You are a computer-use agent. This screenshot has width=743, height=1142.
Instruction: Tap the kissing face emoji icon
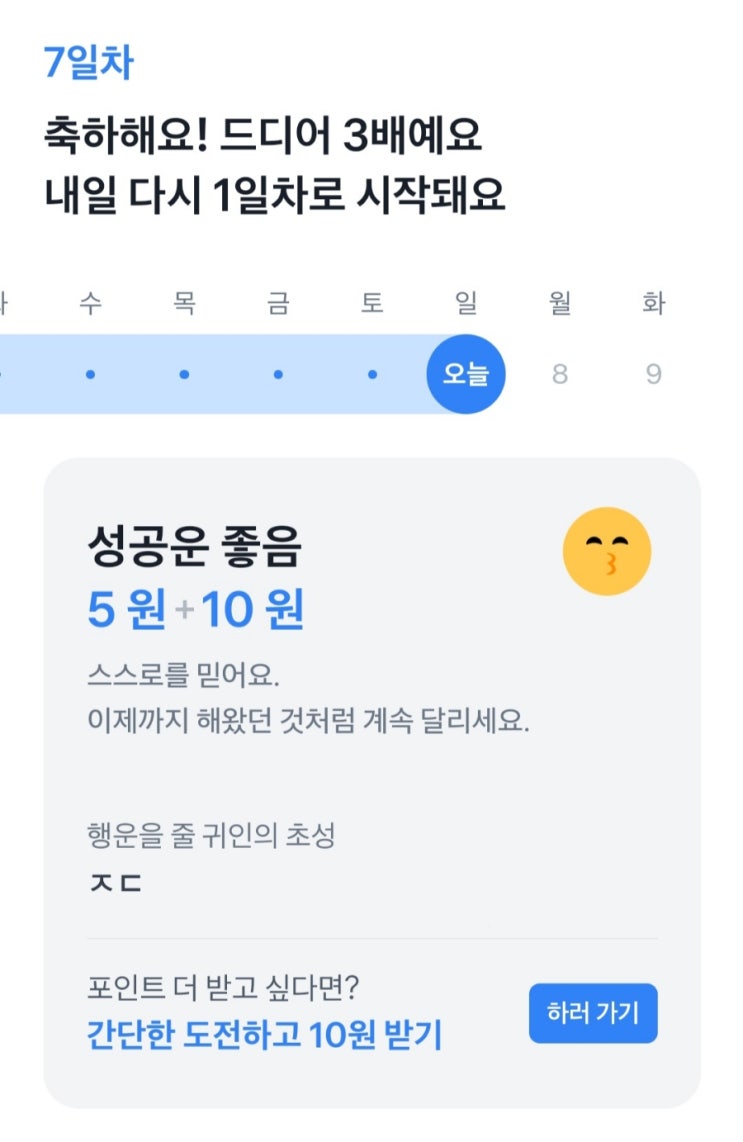click(x=607, y=551)
